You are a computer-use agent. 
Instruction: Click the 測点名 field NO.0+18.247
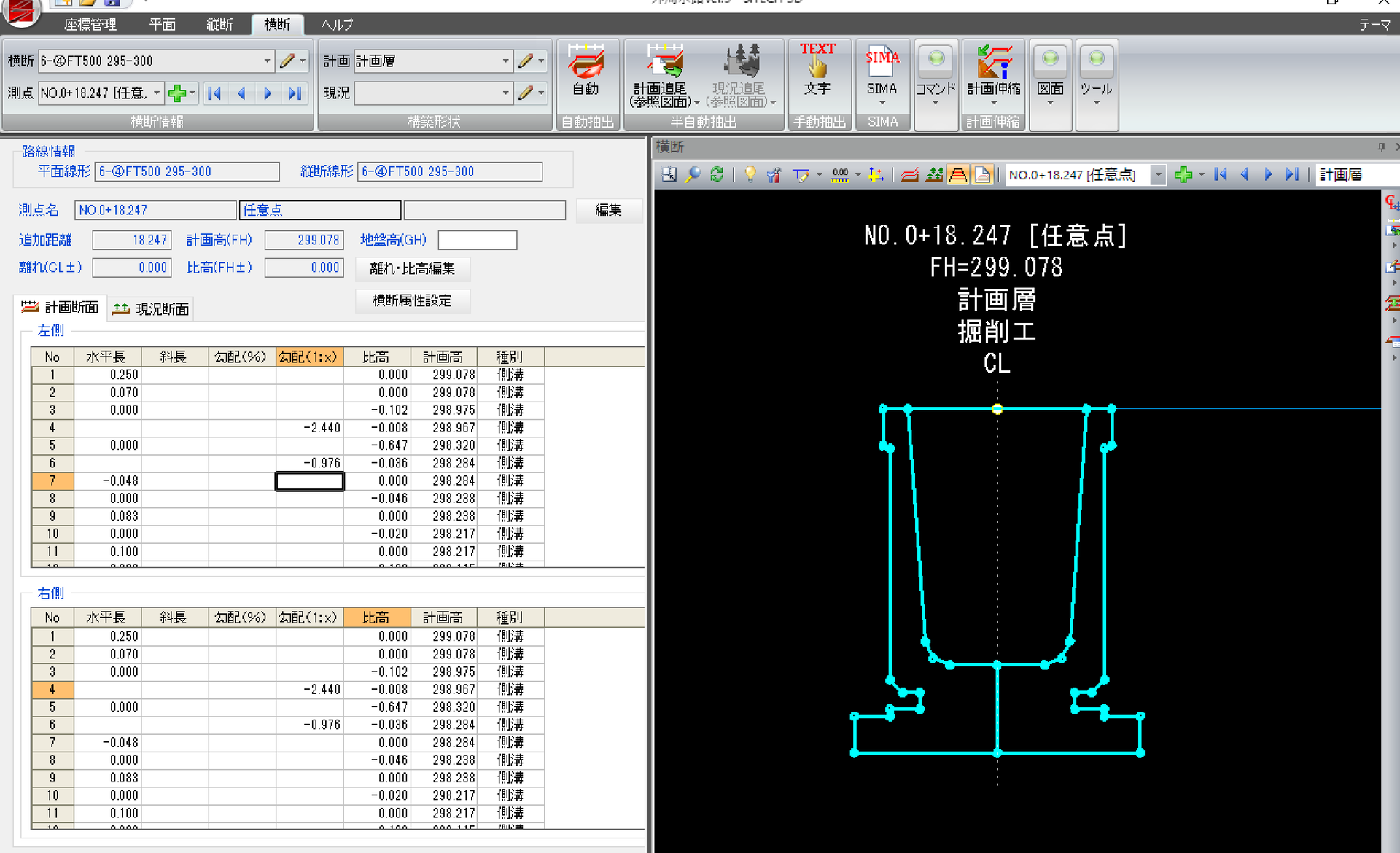tap(156, 210)
